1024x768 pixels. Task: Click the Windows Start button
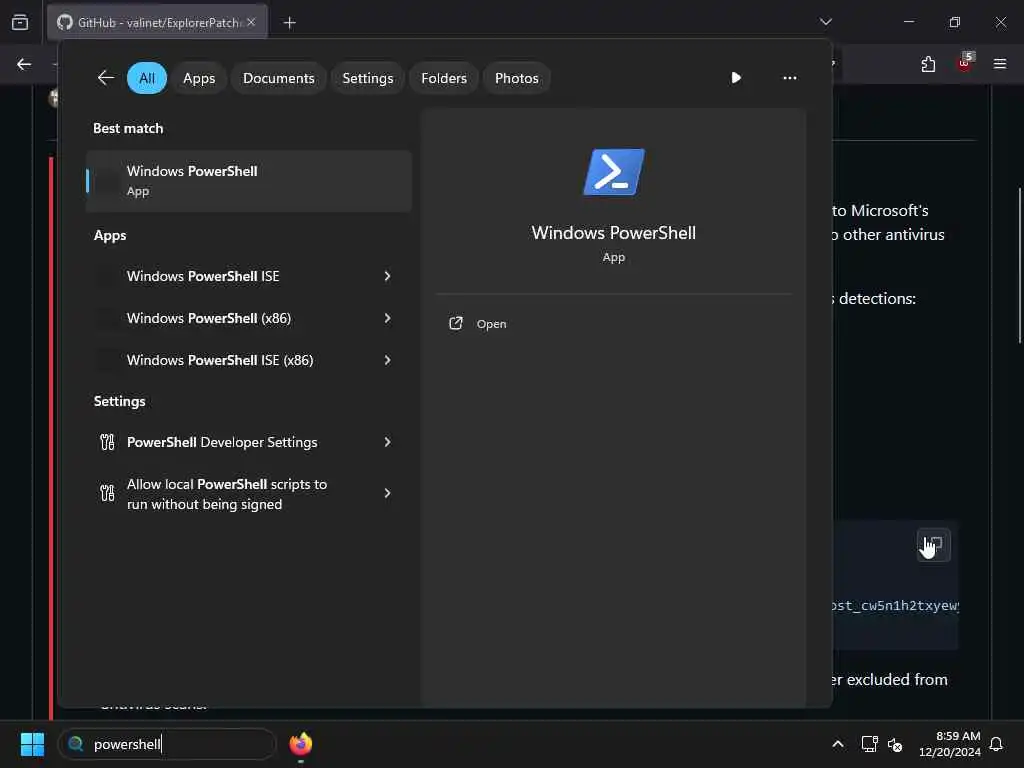pos(32,744)
